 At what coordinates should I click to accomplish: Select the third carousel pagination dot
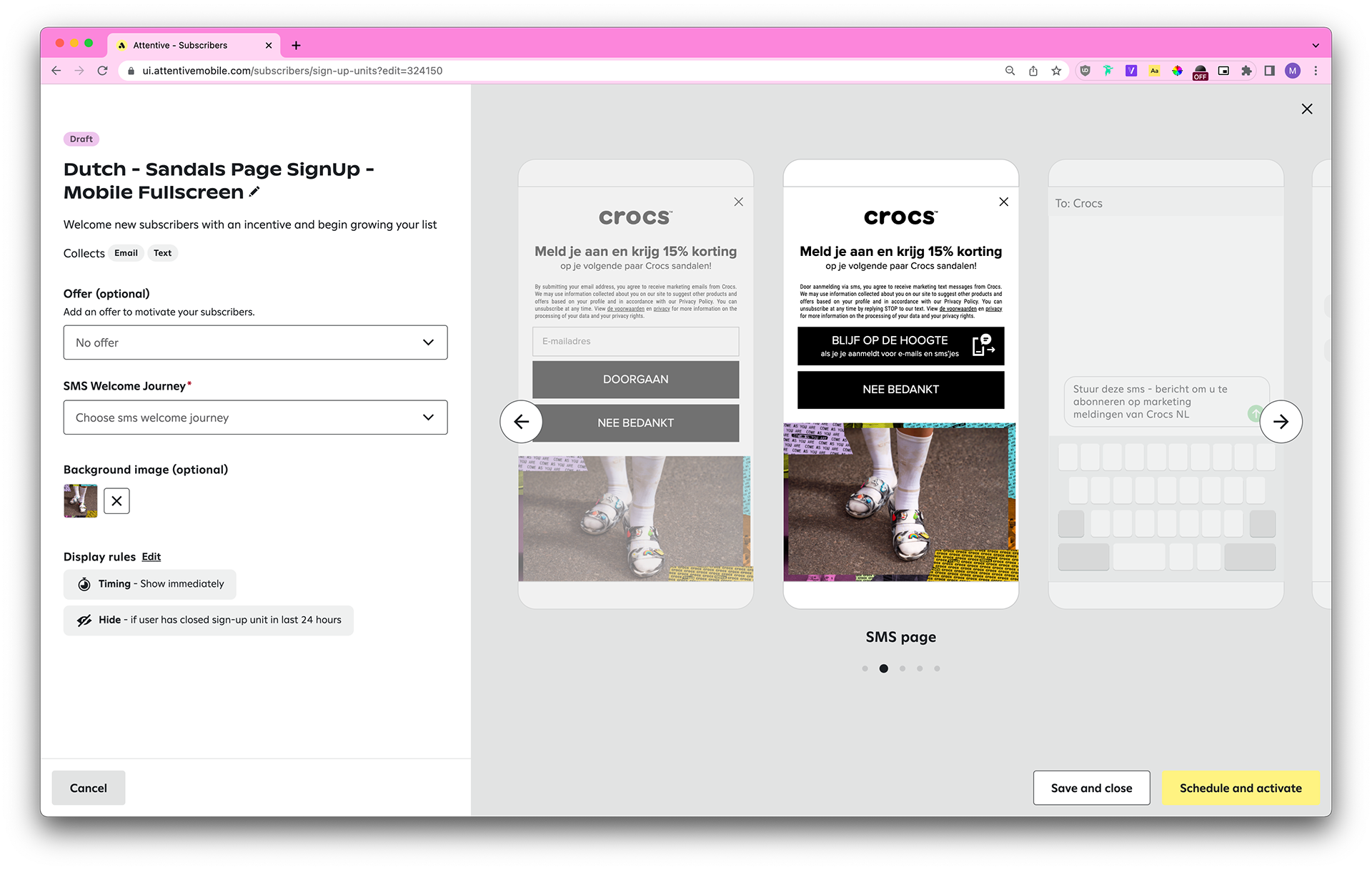(903, 668)
